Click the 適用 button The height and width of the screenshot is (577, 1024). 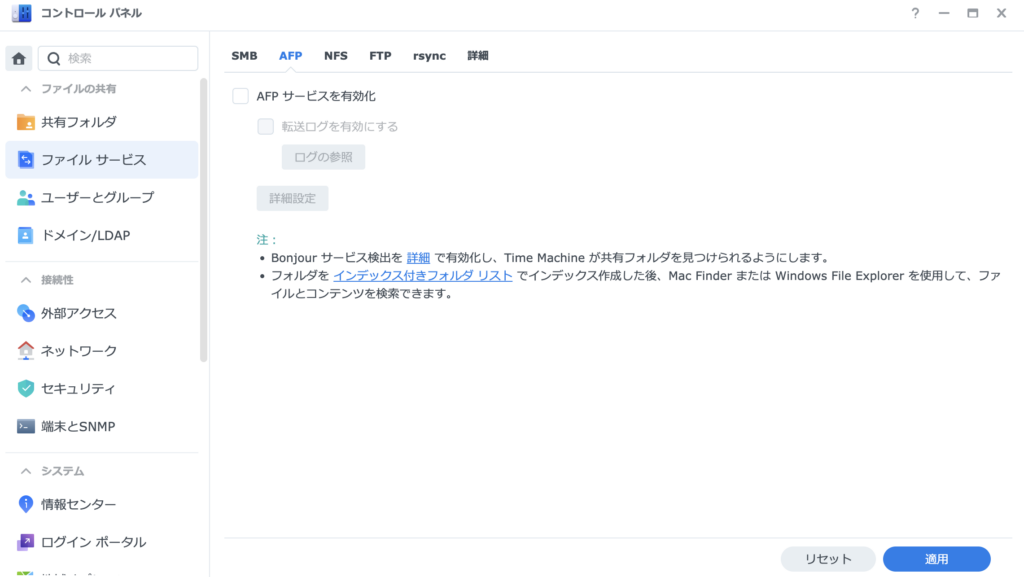coord(936,559)
